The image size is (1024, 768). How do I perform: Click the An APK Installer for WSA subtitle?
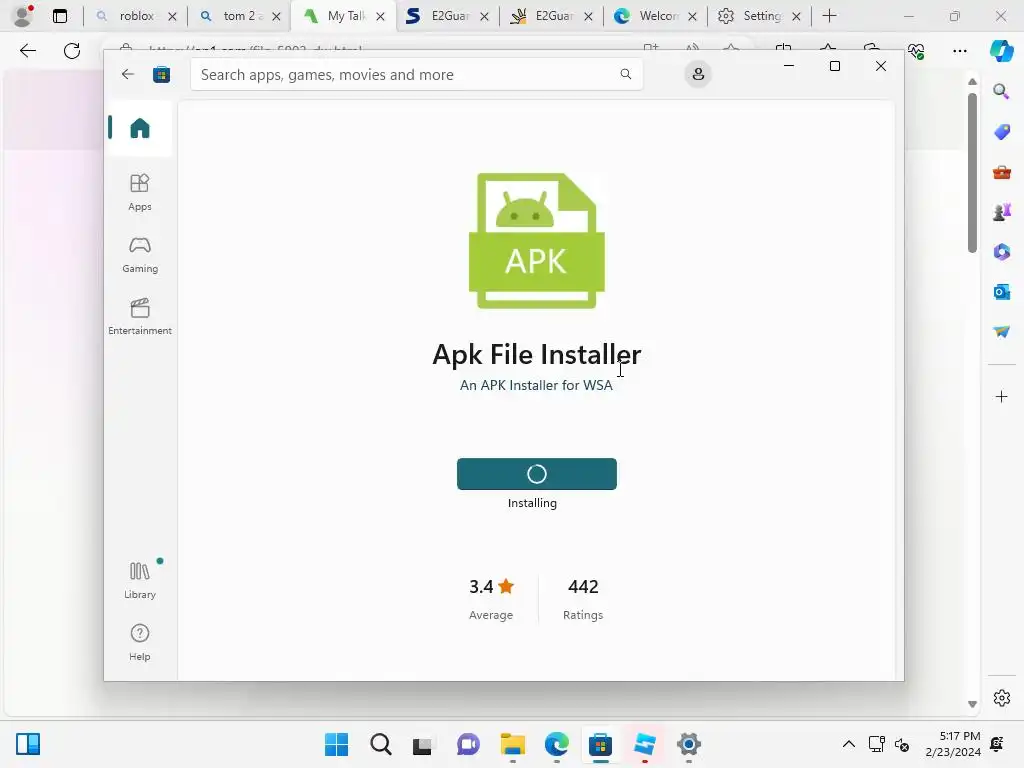point(536,385)
